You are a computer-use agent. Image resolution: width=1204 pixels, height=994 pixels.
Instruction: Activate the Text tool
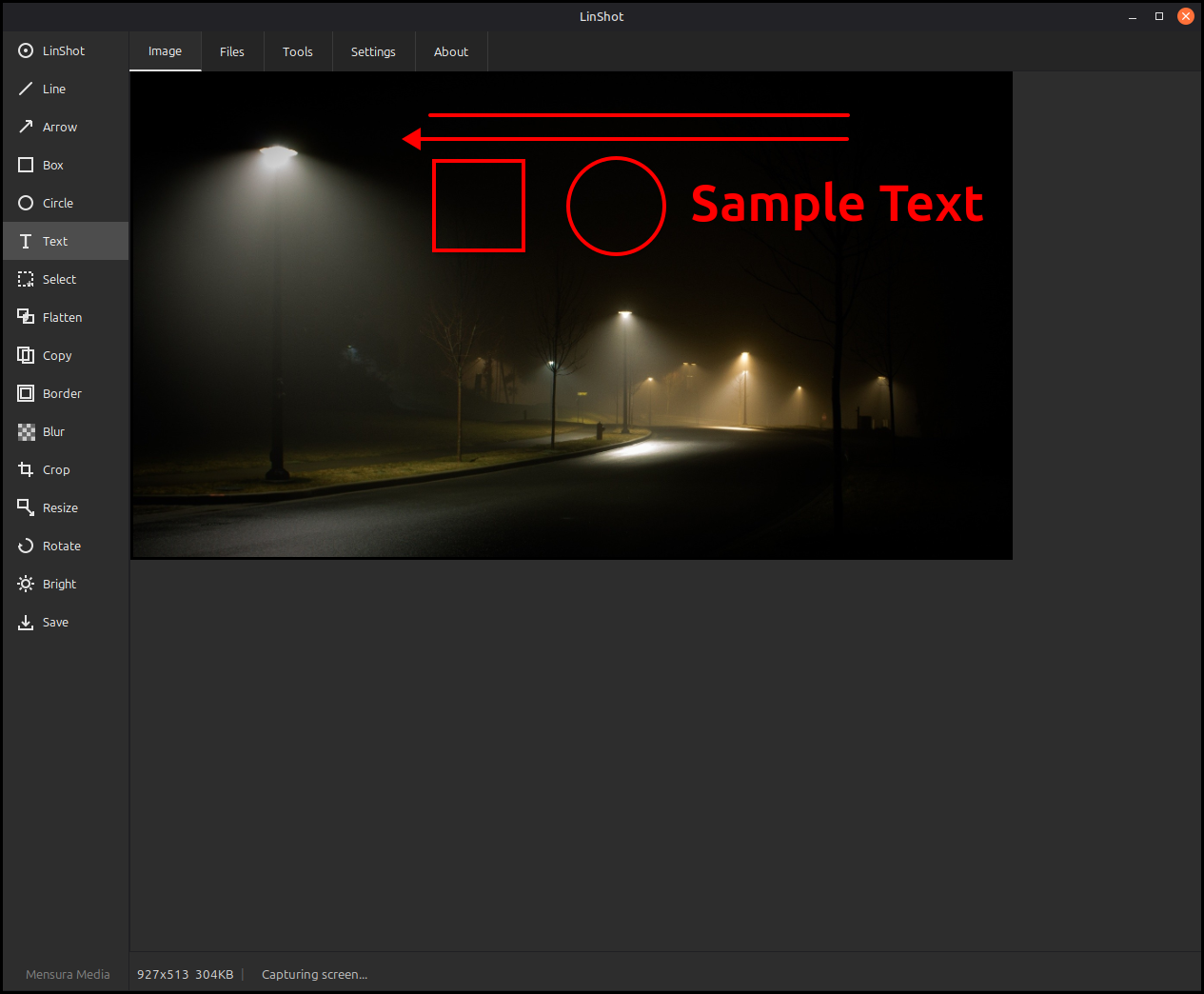pyautogui.click(x=66, y=241)
